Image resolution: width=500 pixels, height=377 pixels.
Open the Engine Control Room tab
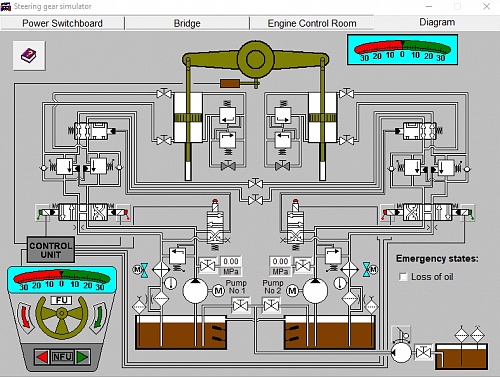point(312,23)
